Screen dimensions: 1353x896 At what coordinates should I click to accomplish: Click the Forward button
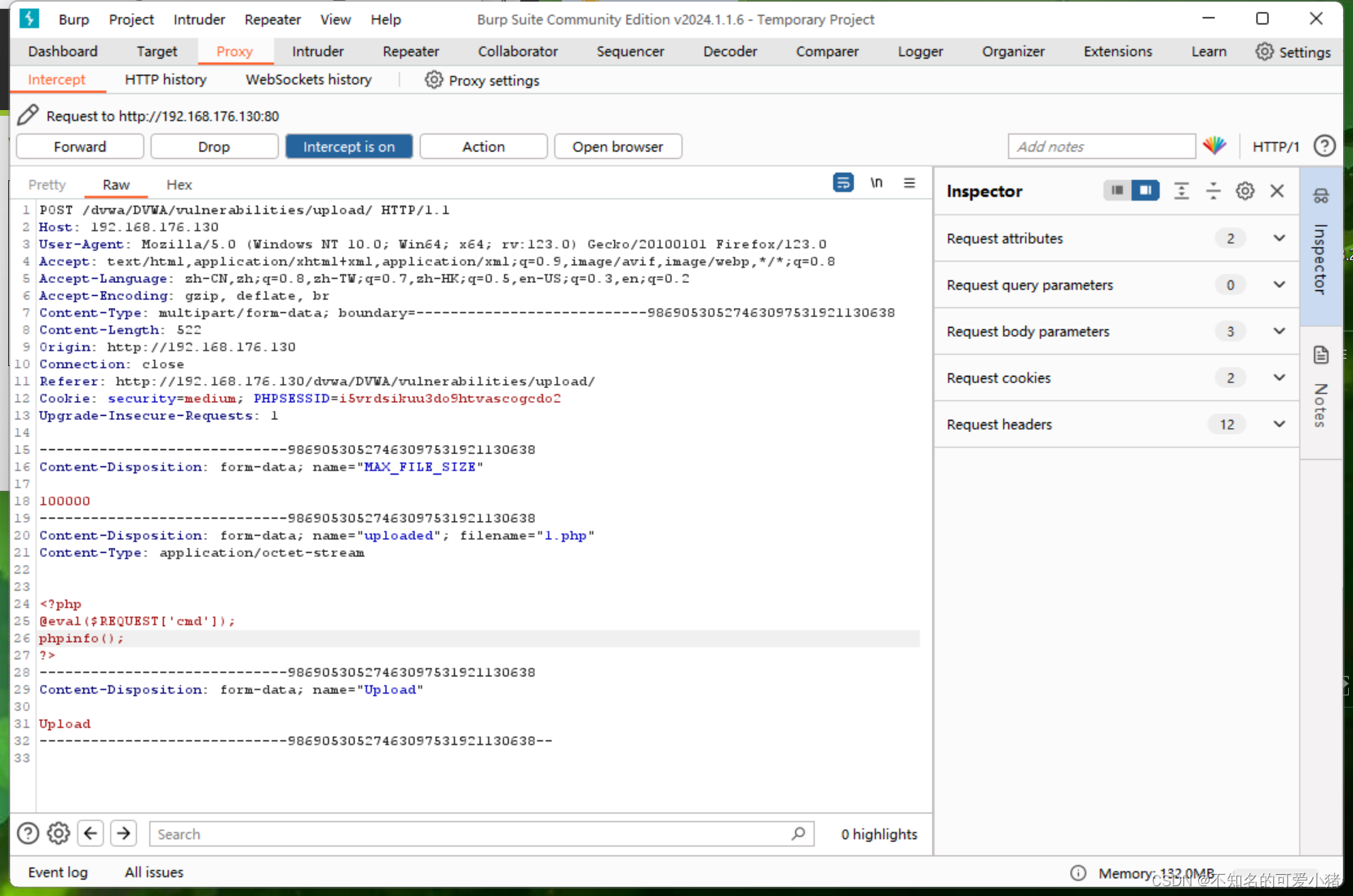tap(80, 147)
